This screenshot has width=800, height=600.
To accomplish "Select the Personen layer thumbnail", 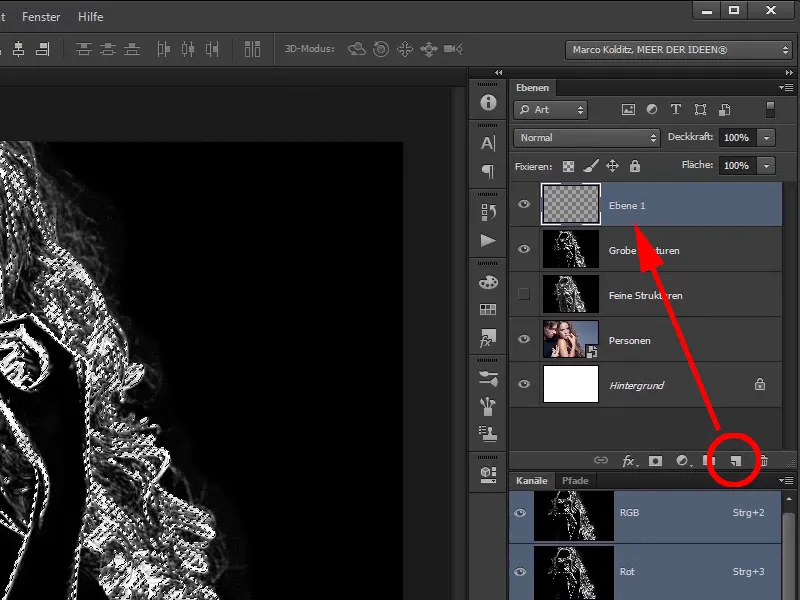I will click(x=571, y=339).
